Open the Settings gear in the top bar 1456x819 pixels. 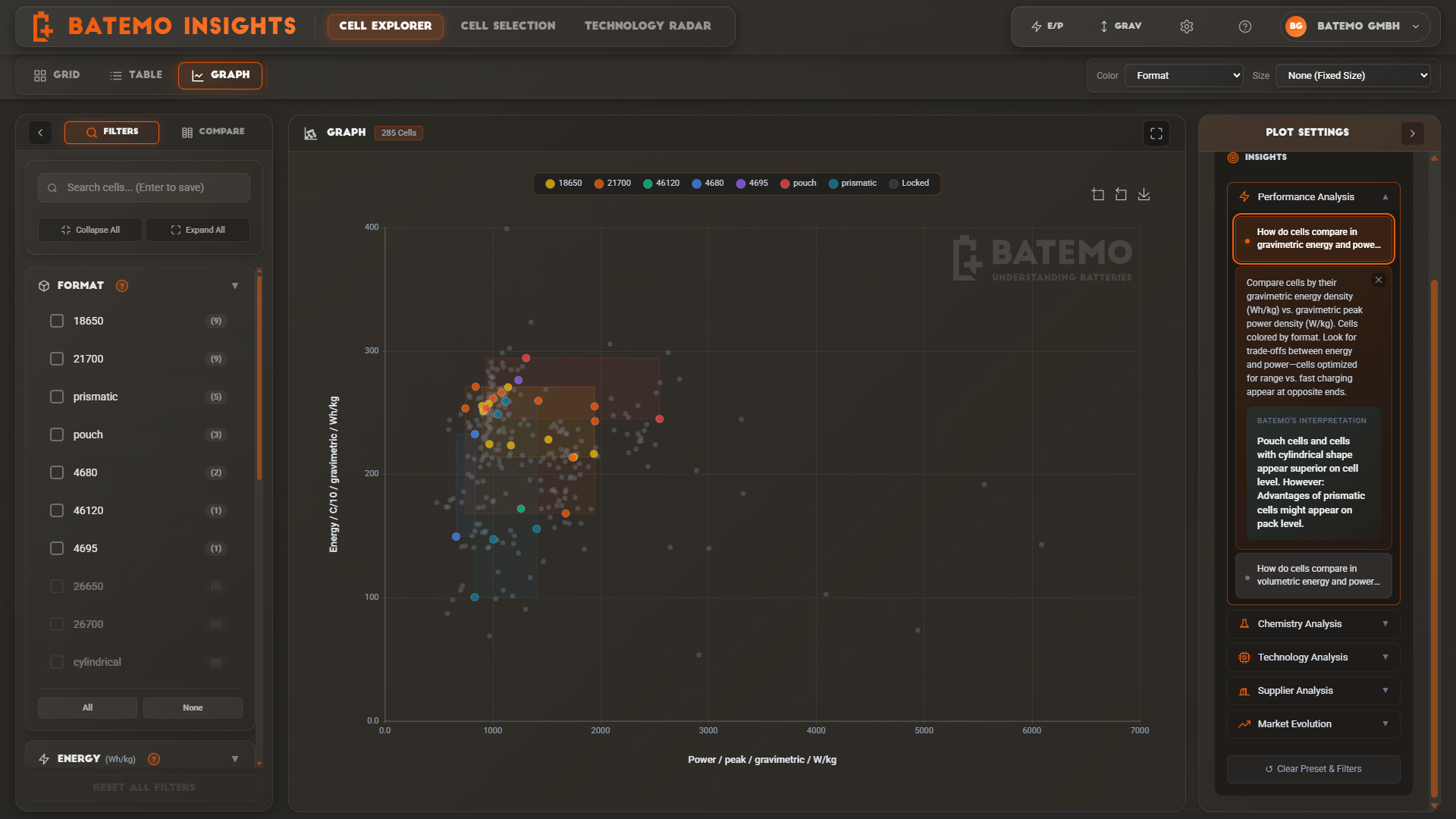[x=1186, y=26]
